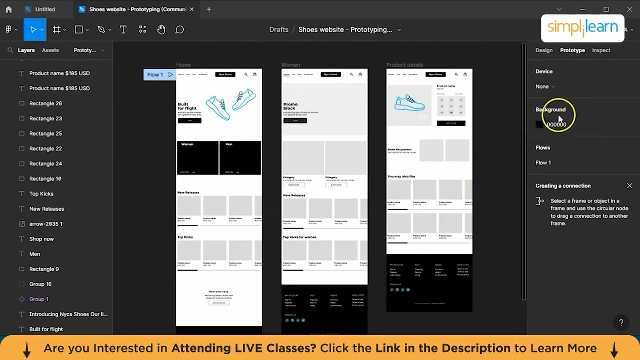Expand the Move tool options arrow

42,30
